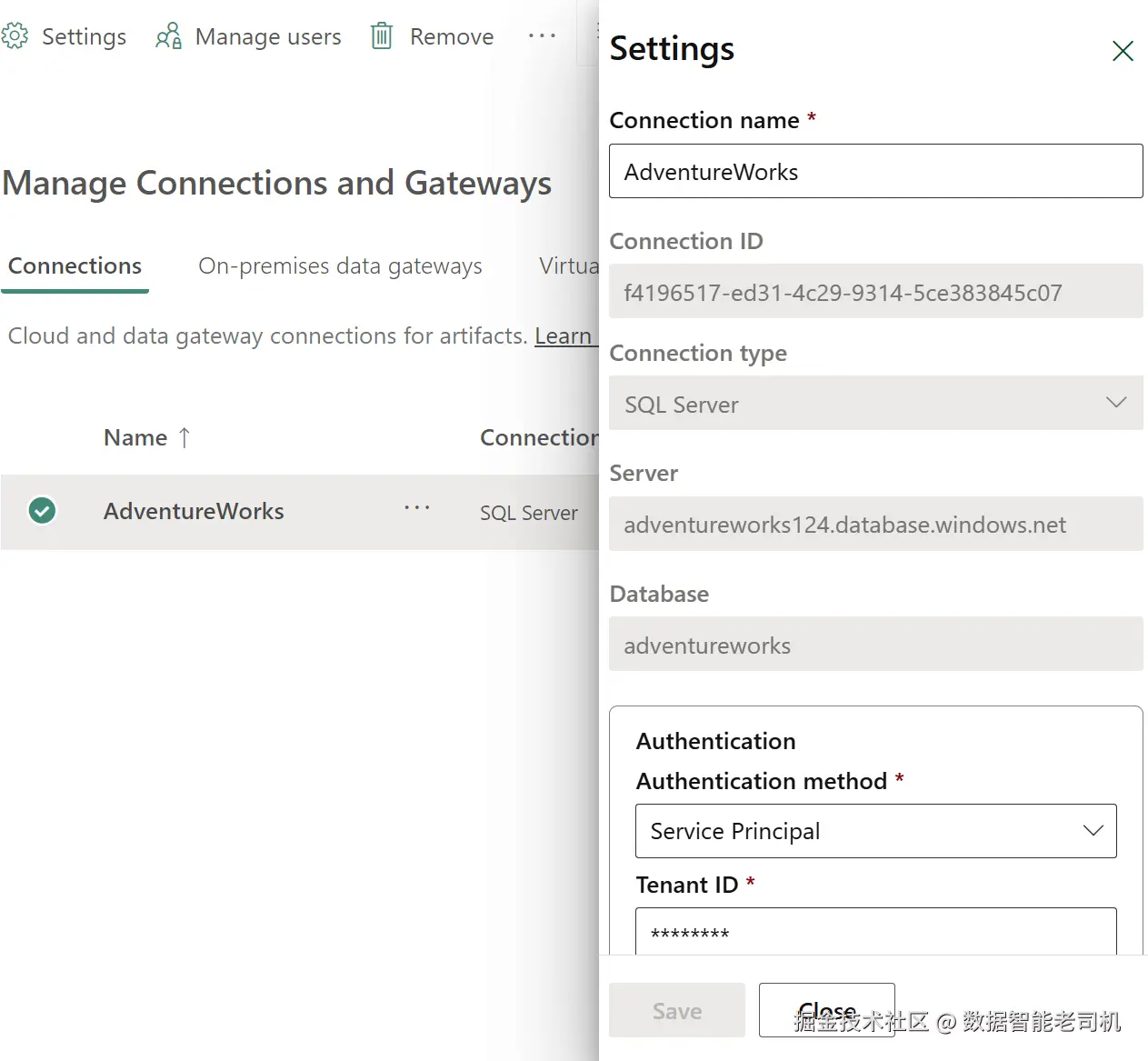
Task: Follow the Learn more link
Action: pyautogui.click(x=564, y=336)
